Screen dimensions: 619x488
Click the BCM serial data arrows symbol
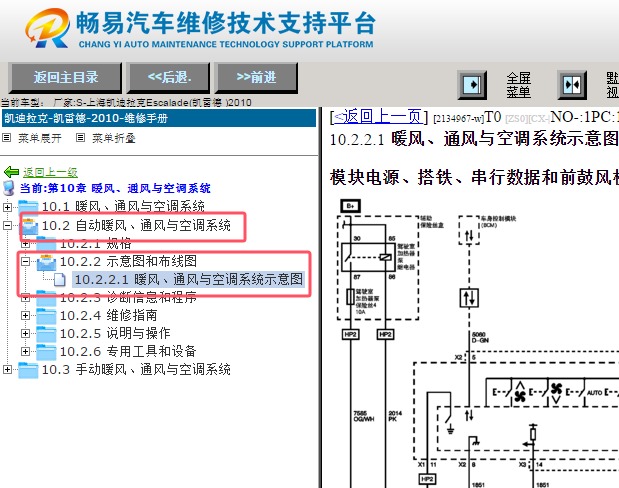tap(469, 236)
